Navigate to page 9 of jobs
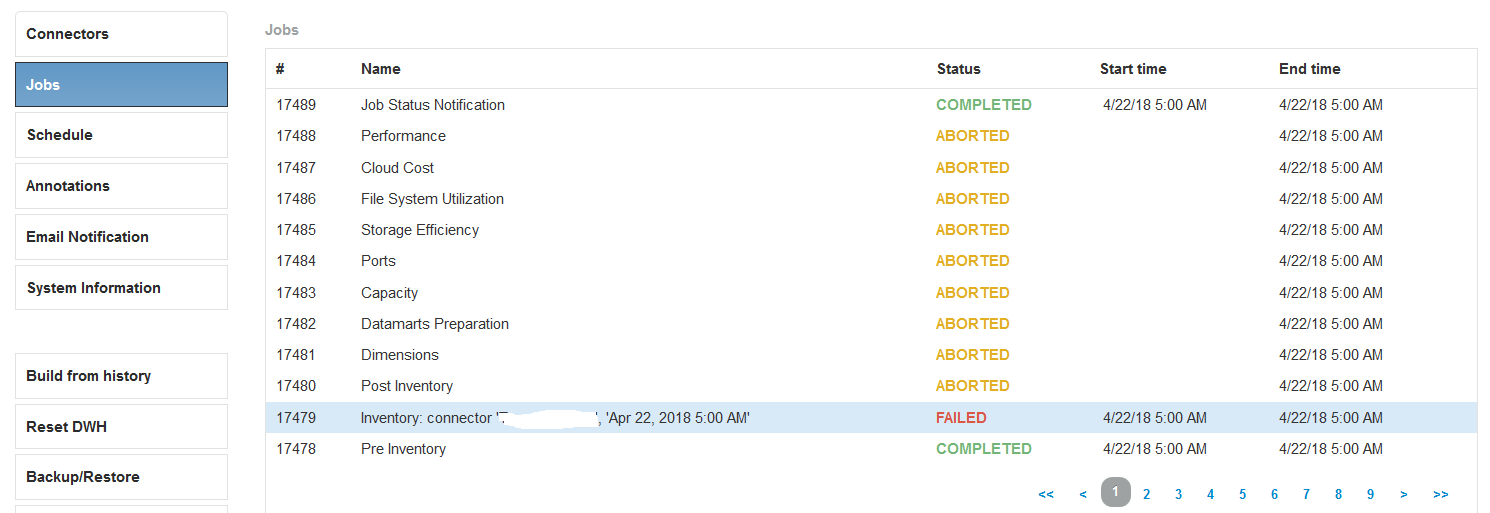Image resolution: width=1490 pixels, height=513 pixels. (x=1370, y=494)
